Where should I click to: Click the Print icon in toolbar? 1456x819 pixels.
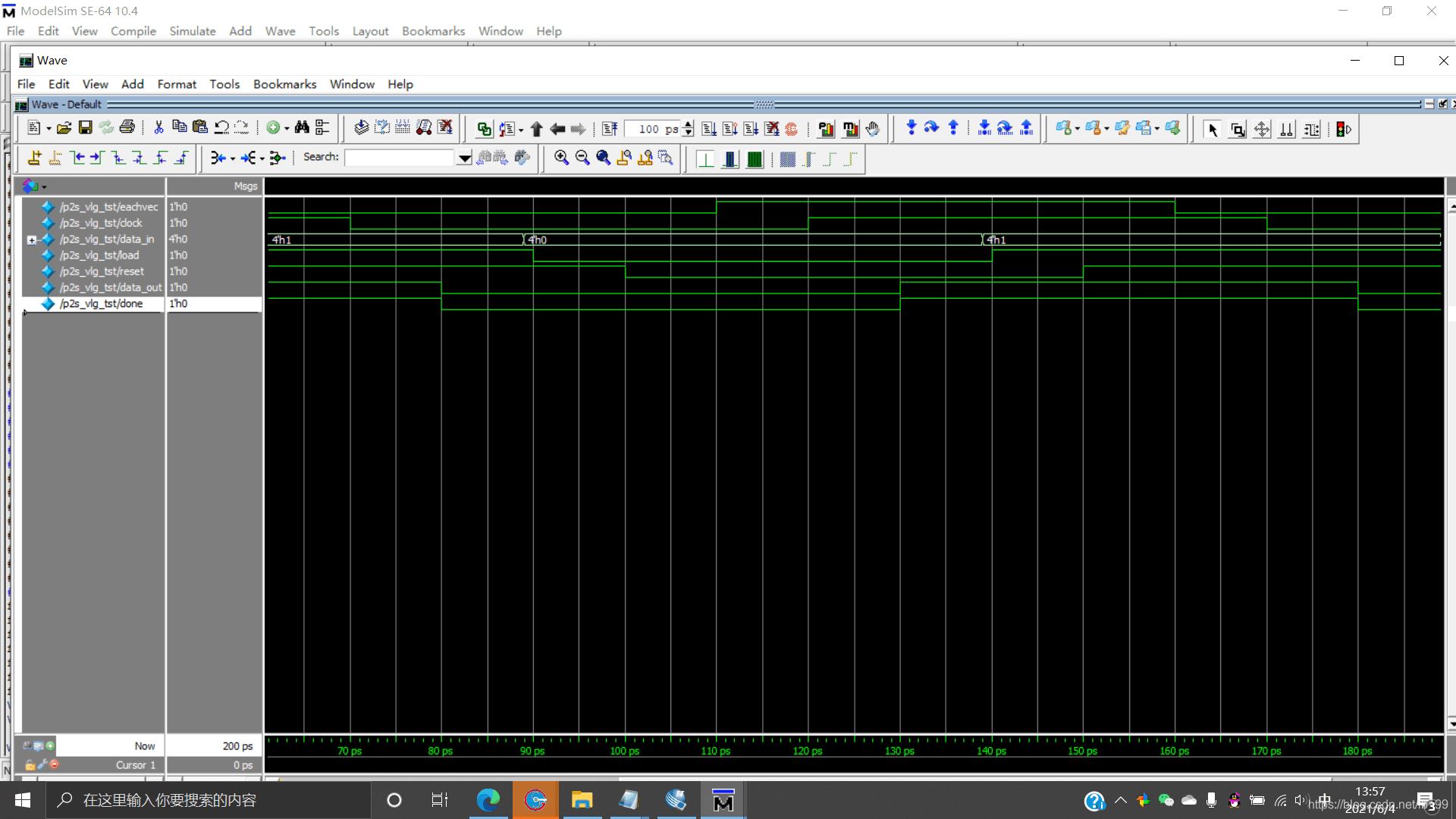127,128
